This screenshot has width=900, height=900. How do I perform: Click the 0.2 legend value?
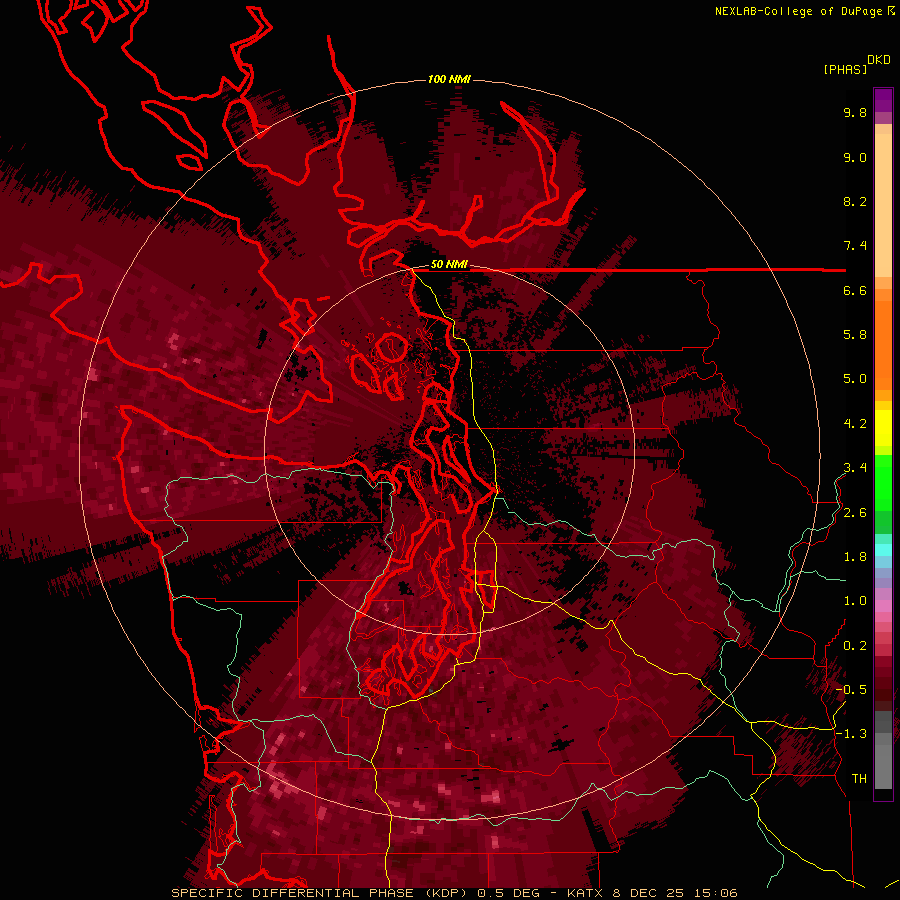coord(855,646)
